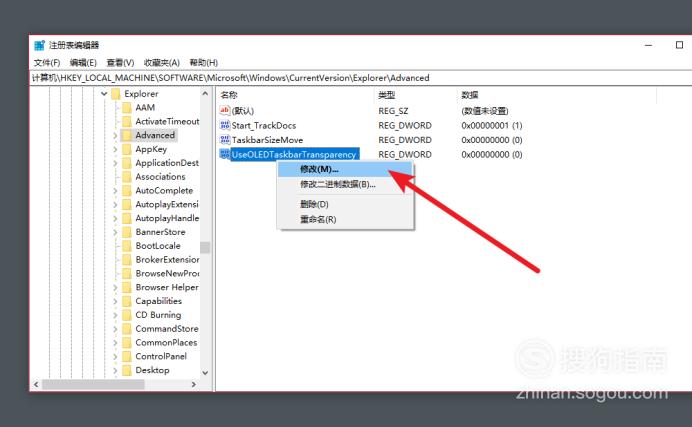The height and width of the screenshot is (427, 692).
Task: Click the tree pane vertical scrollbar thumb
Action: click(205, 248)
